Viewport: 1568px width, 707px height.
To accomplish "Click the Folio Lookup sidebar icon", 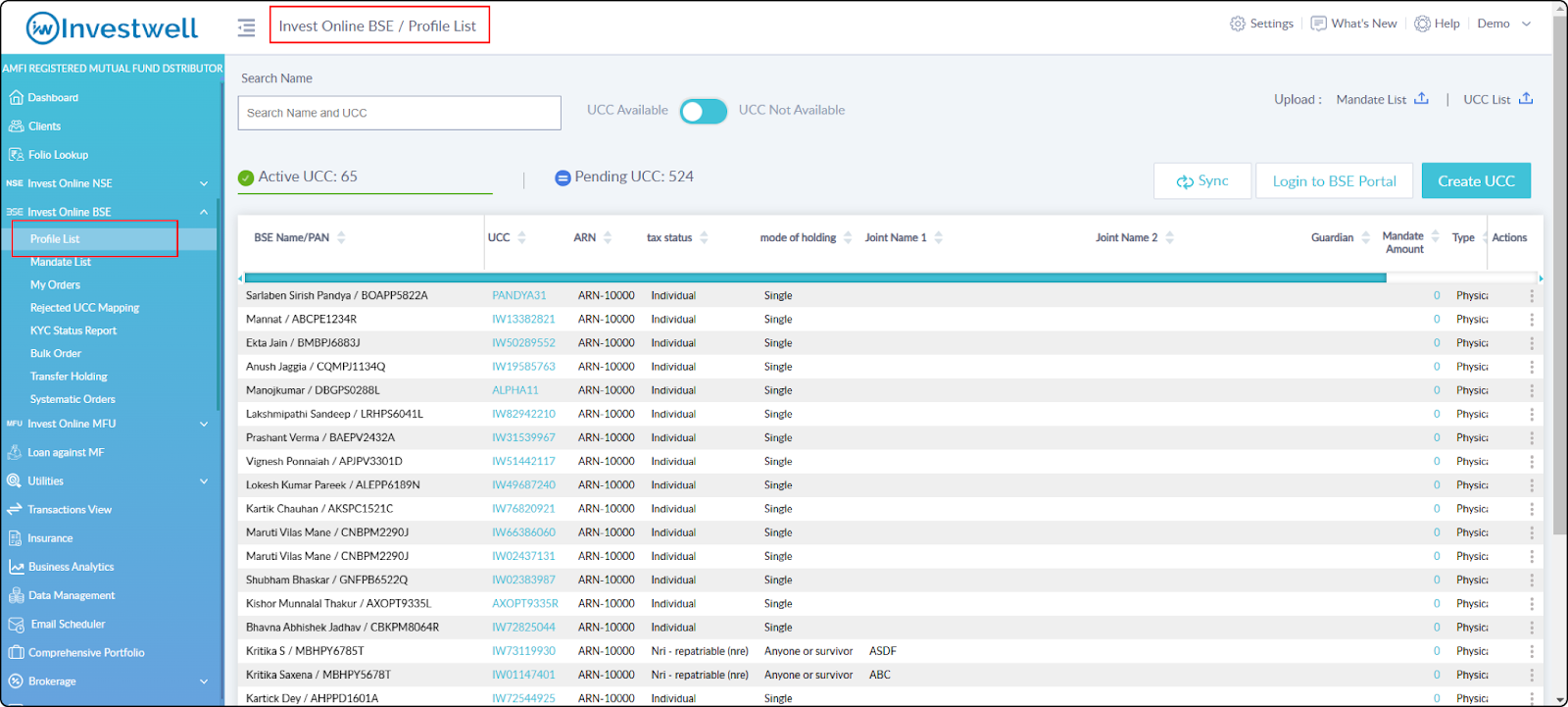I will 16,154.
